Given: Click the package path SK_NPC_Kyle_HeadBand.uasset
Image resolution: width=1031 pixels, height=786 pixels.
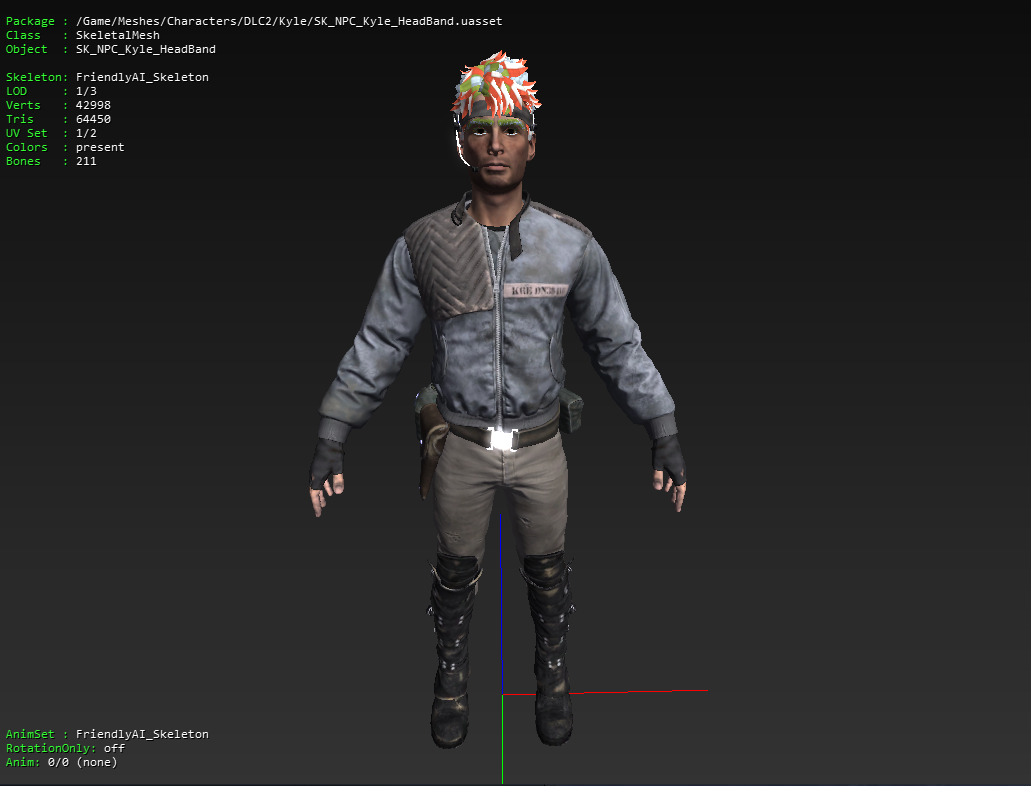Looking at the screenshot, I should tap(289, 21).
